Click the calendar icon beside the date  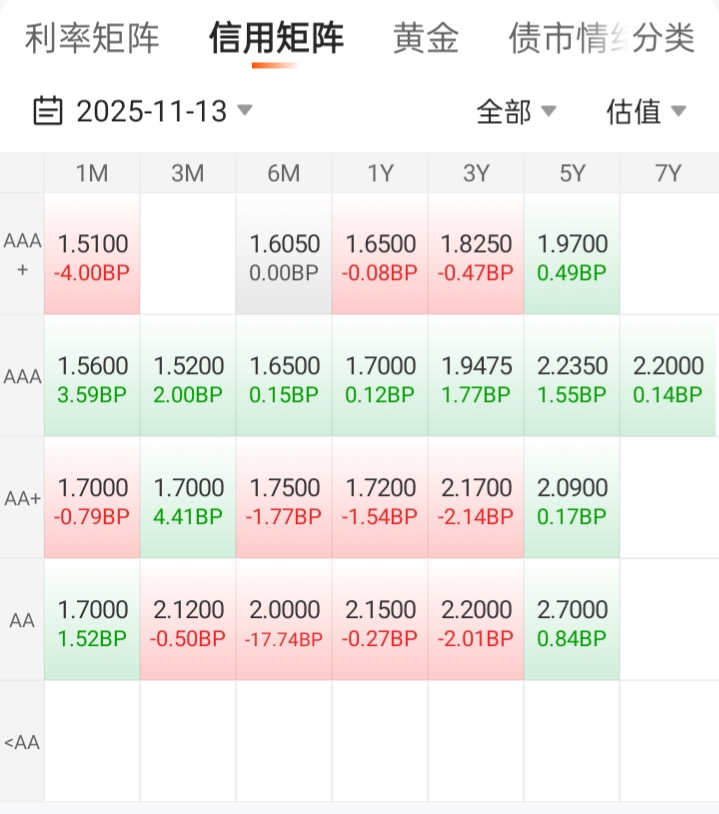(47, 110)
